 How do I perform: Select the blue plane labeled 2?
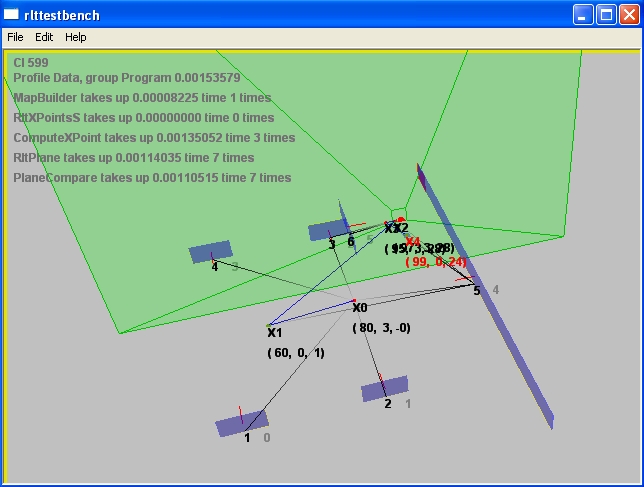[x=385, y=388]
